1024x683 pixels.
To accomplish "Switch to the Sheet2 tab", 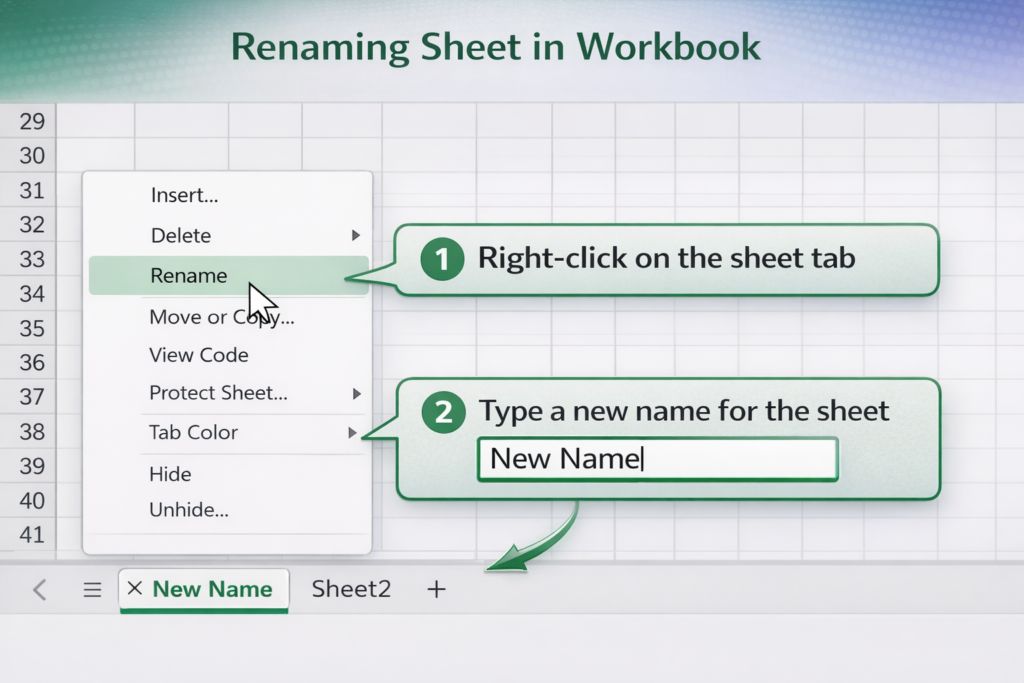I will point(350,589).
